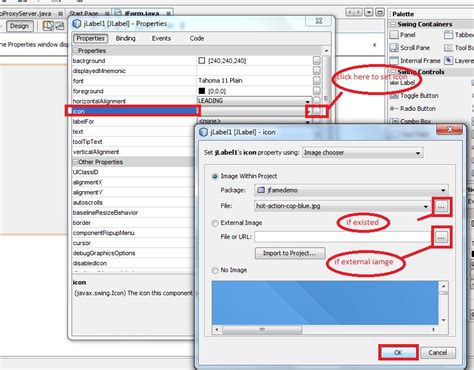Viewport: 474px width, 370px height.
Task: Select the Properties tab
Action: 90,38
